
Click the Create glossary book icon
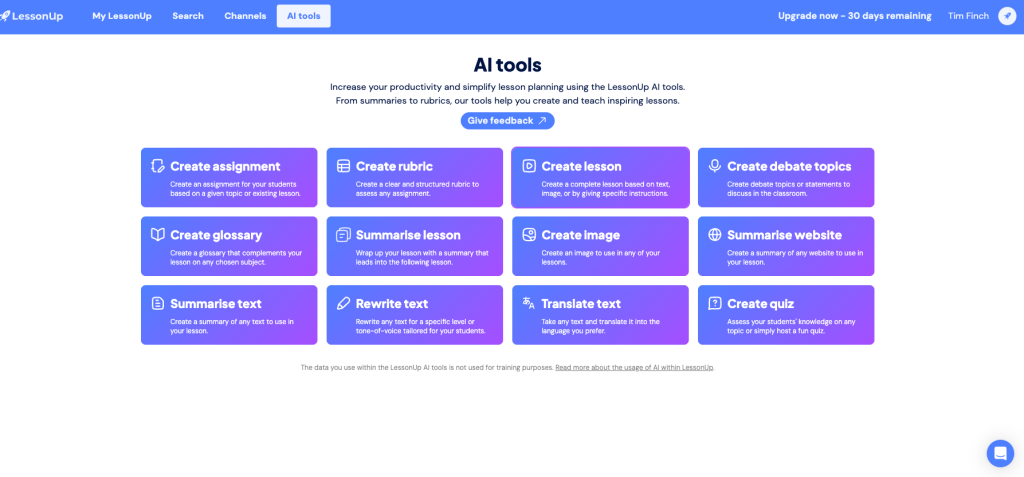[157, 235]
